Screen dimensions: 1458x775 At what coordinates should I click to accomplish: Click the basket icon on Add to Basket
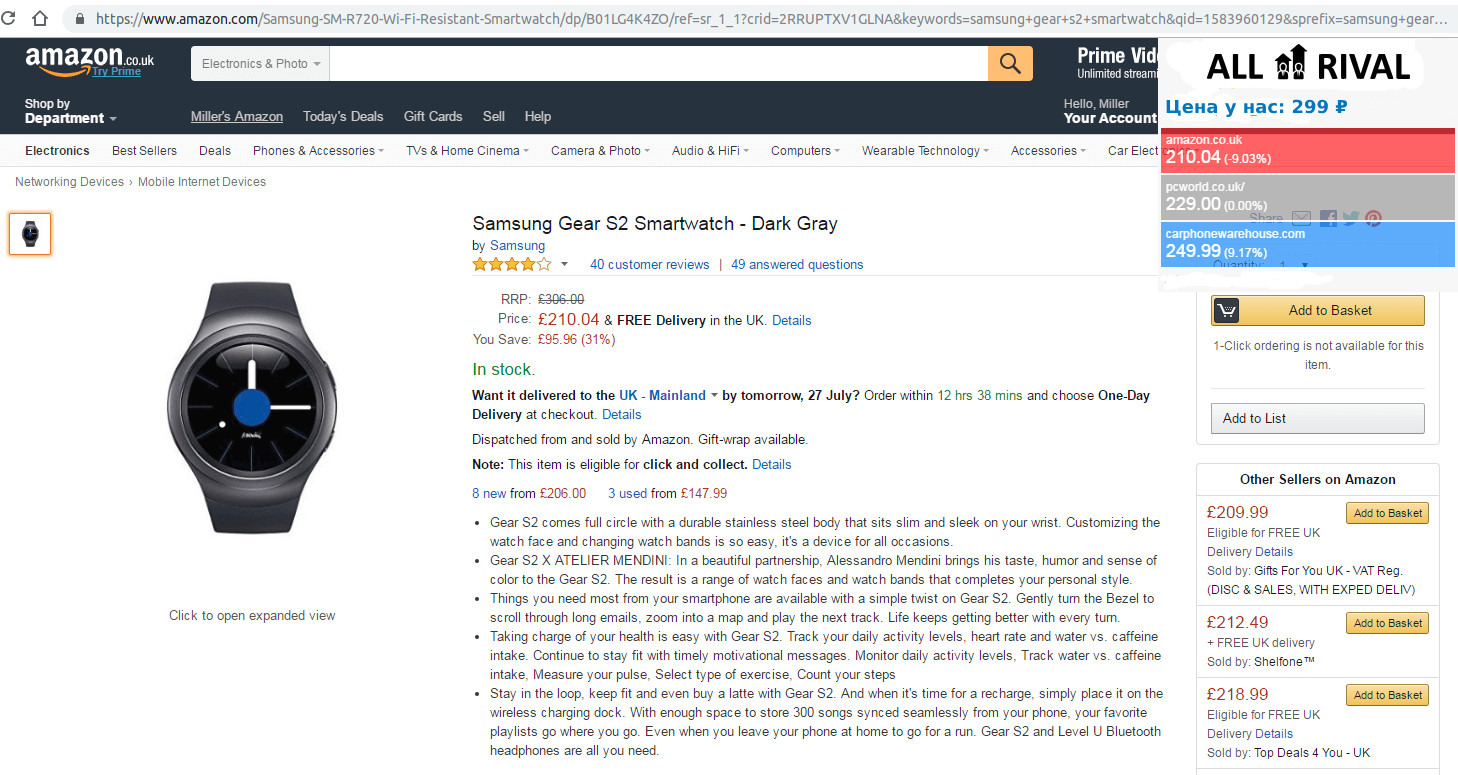(x=1227, y=311)
